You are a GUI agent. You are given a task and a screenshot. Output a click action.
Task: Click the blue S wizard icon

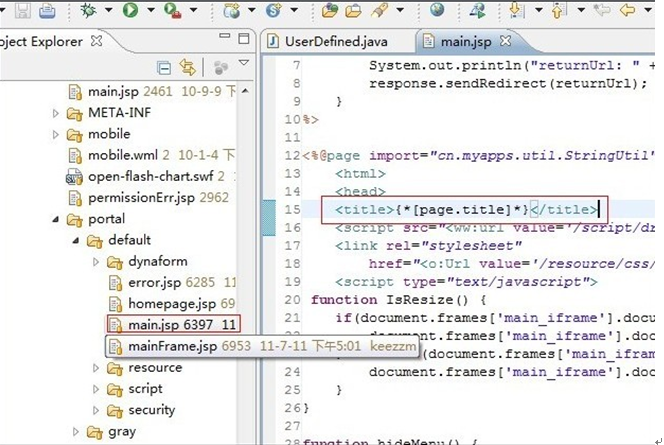(274, 10)
